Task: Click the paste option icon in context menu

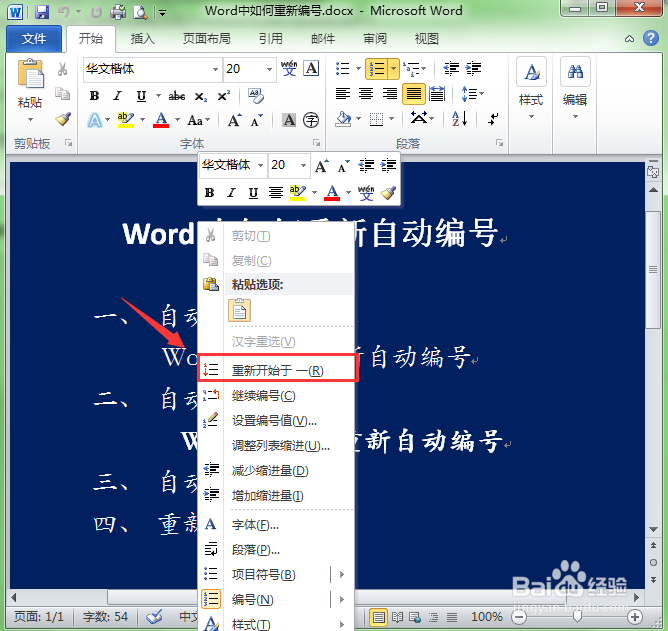Action: pyautogui.click(x=239, y=310)
